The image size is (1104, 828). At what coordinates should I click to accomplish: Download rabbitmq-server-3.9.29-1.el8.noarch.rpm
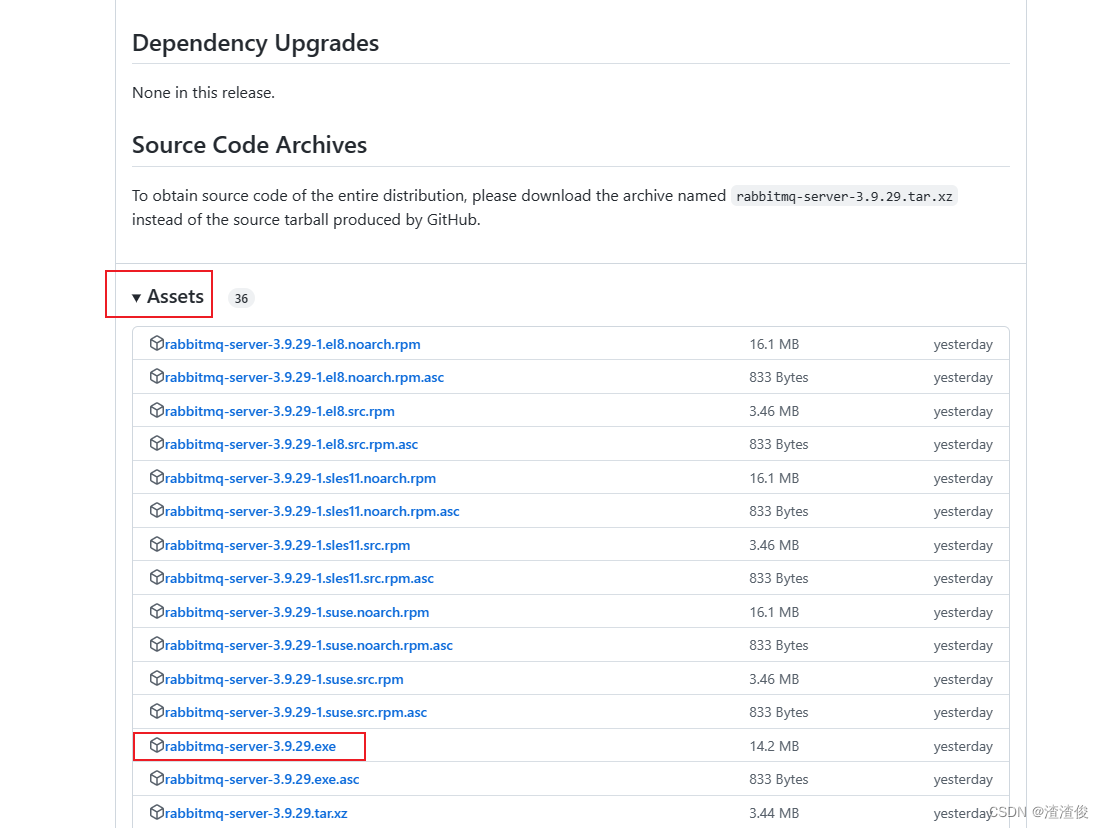tap(292, 344)
